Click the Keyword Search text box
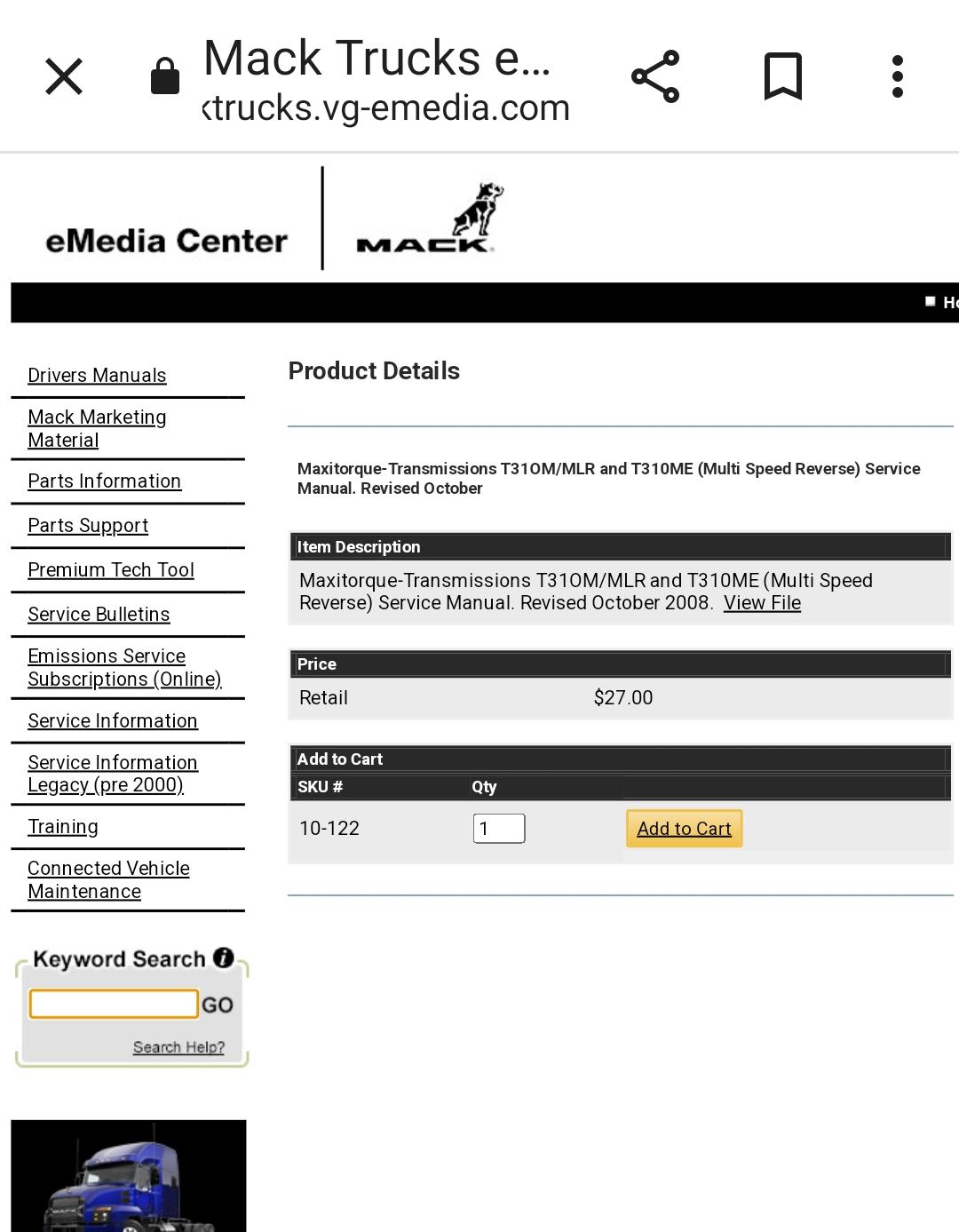The height and width of the screenshot is (1232, 959). 114,1004
